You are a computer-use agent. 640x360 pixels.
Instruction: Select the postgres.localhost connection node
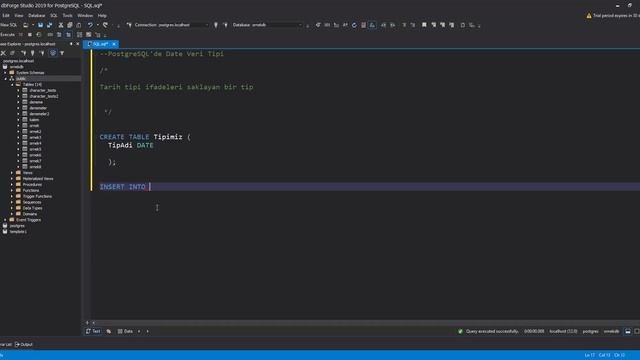(x=19, y=61)
